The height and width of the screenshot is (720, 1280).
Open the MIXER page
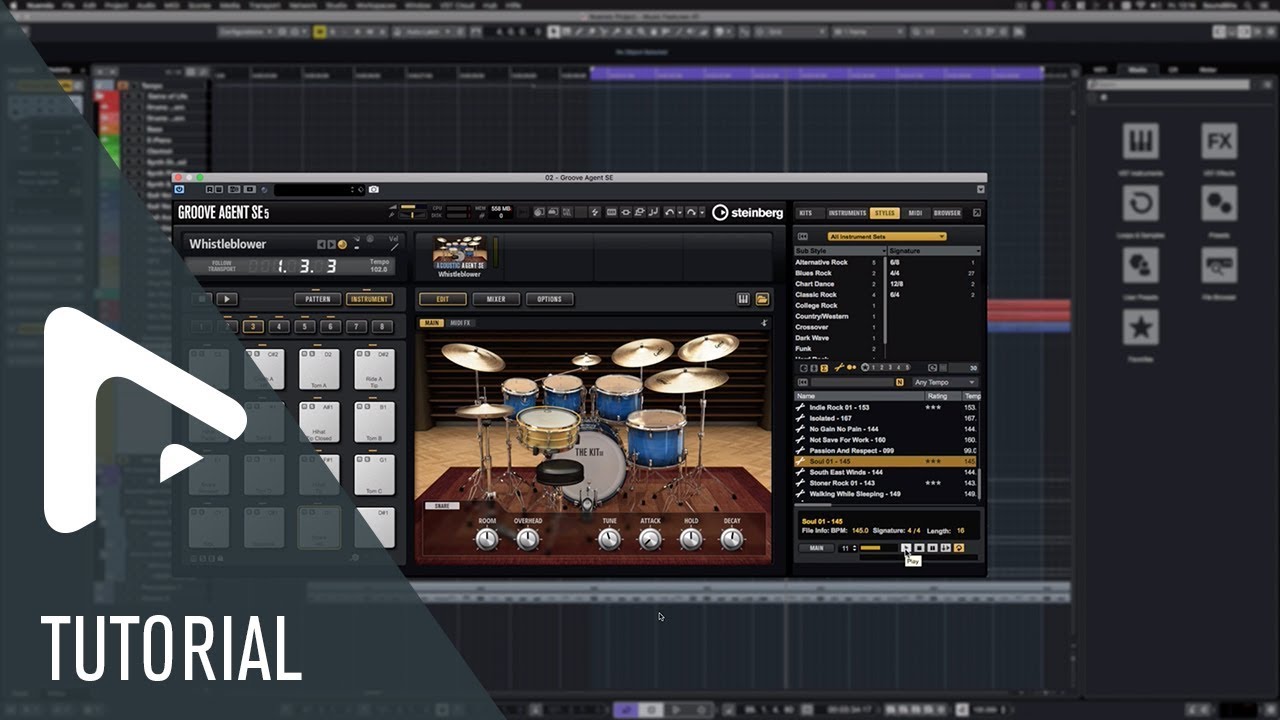click(x=496, y=299)
